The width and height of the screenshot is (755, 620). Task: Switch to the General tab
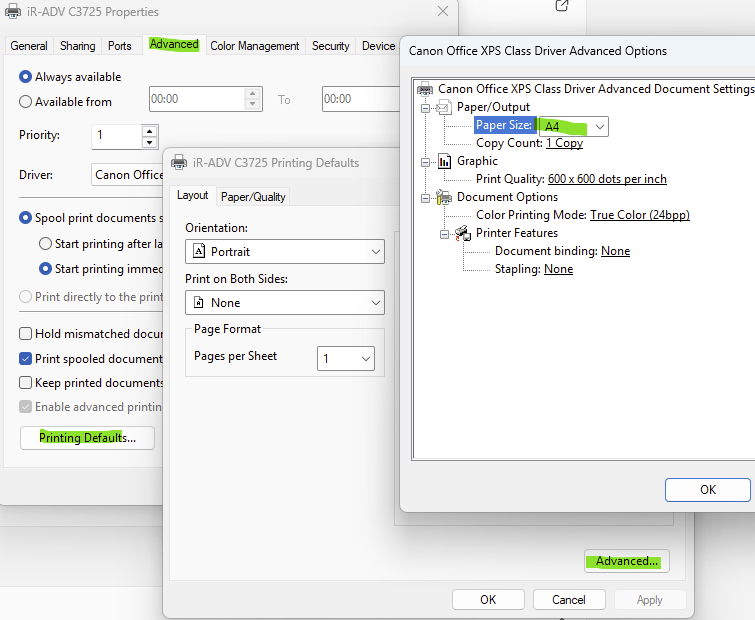[x=29, y=46]
